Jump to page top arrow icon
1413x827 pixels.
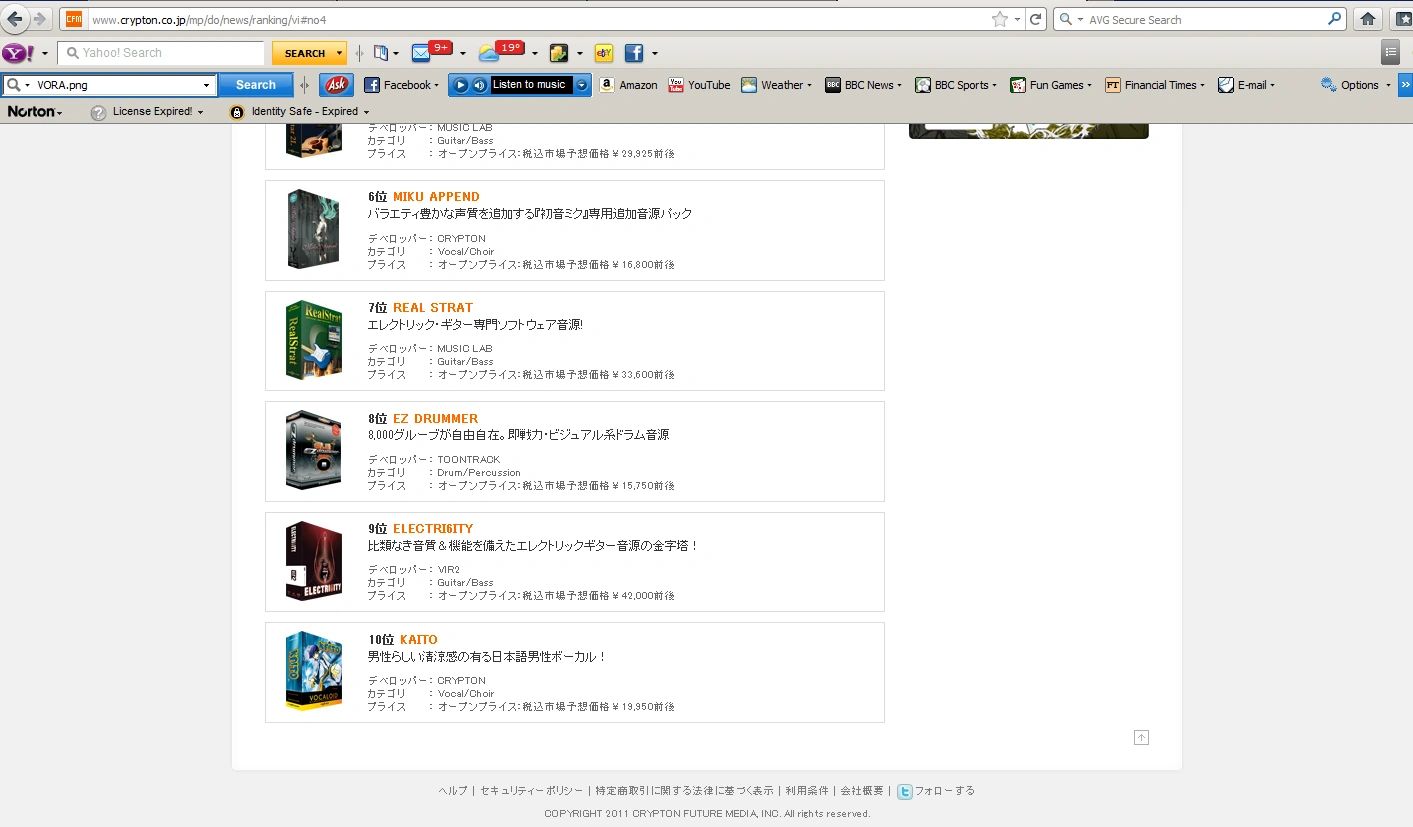(x=1141, y=738)
